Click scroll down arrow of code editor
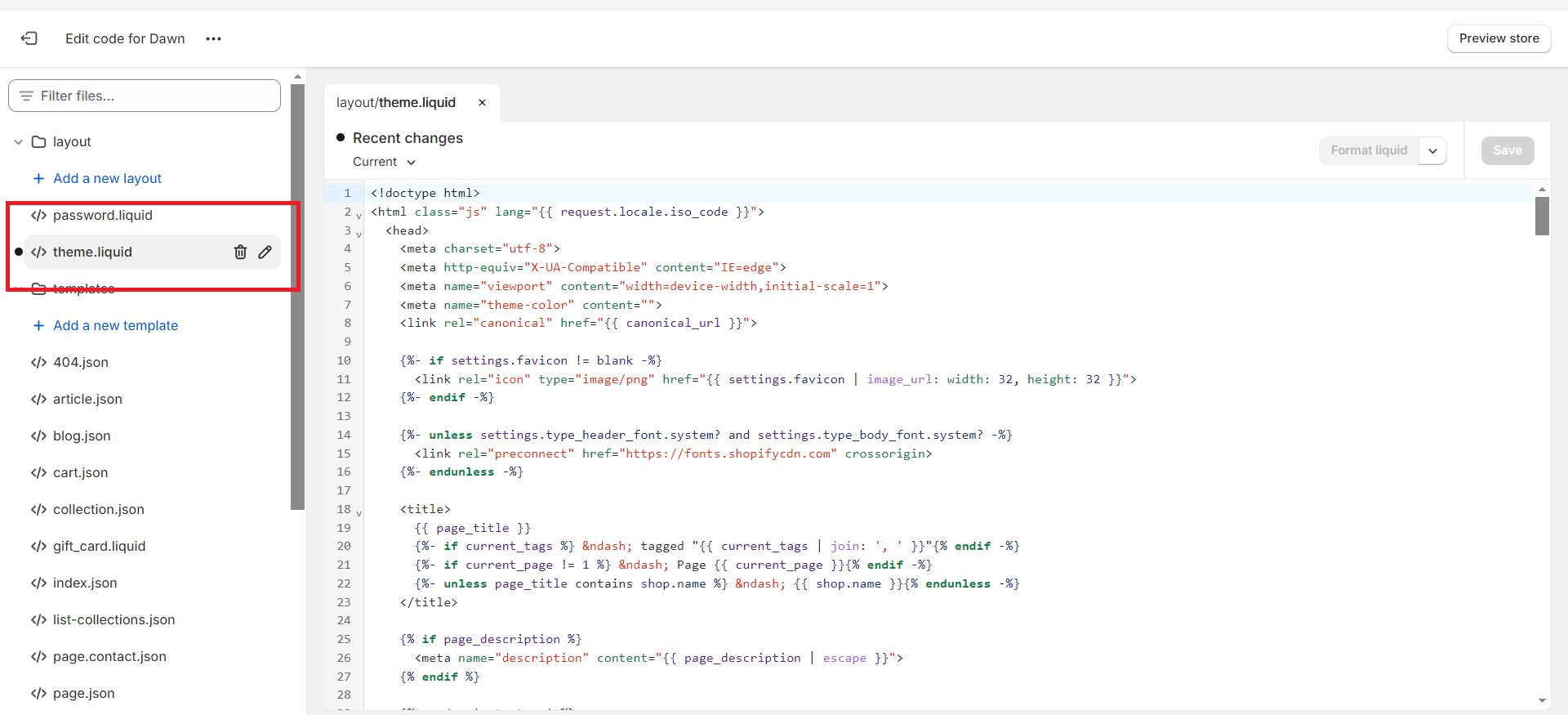 tap(1542, 700)
